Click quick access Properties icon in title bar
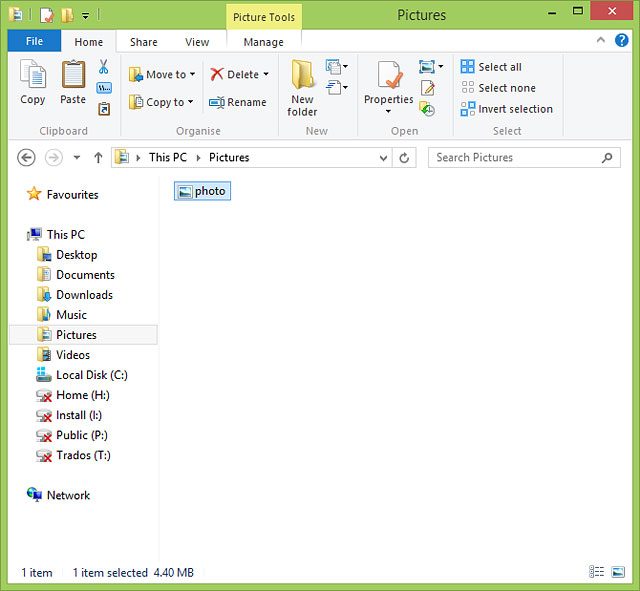640x591 pixels. point(47,16)
